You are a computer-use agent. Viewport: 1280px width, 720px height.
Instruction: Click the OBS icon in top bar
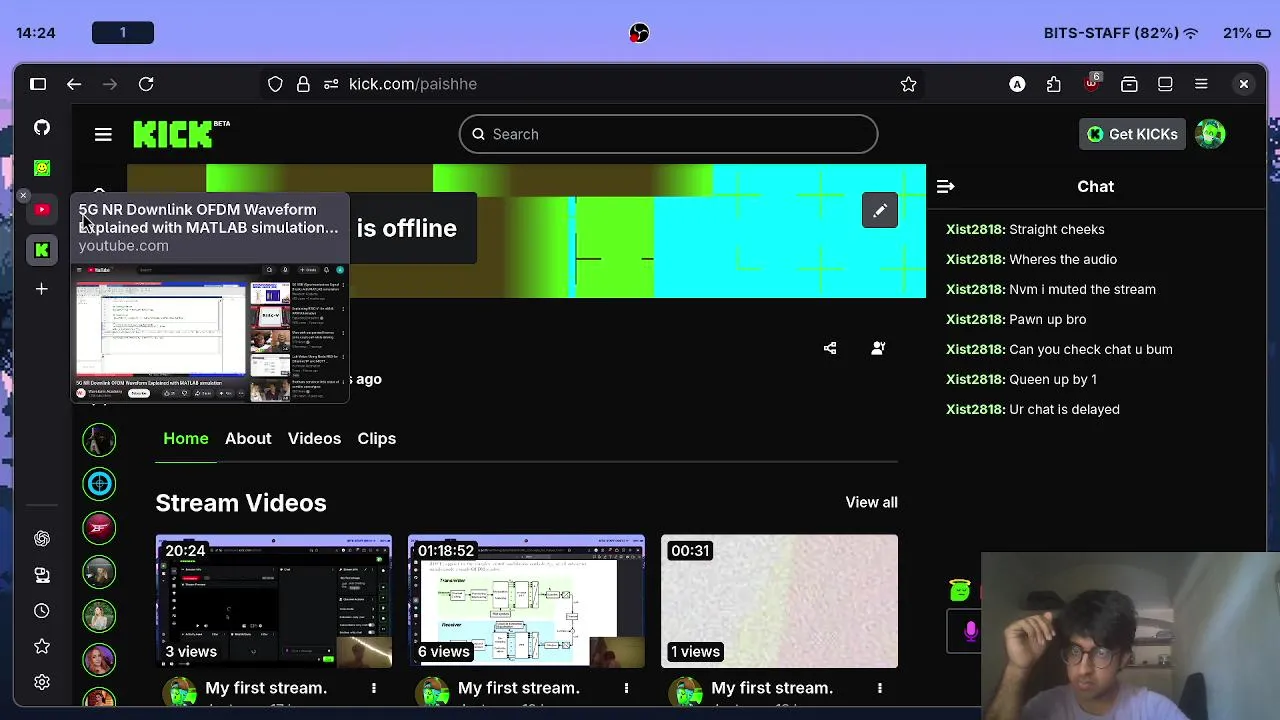(x=639, y=33)
